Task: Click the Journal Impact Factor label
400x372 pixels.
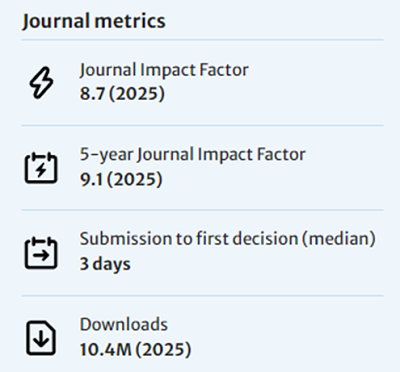Action: coord(164,70)
